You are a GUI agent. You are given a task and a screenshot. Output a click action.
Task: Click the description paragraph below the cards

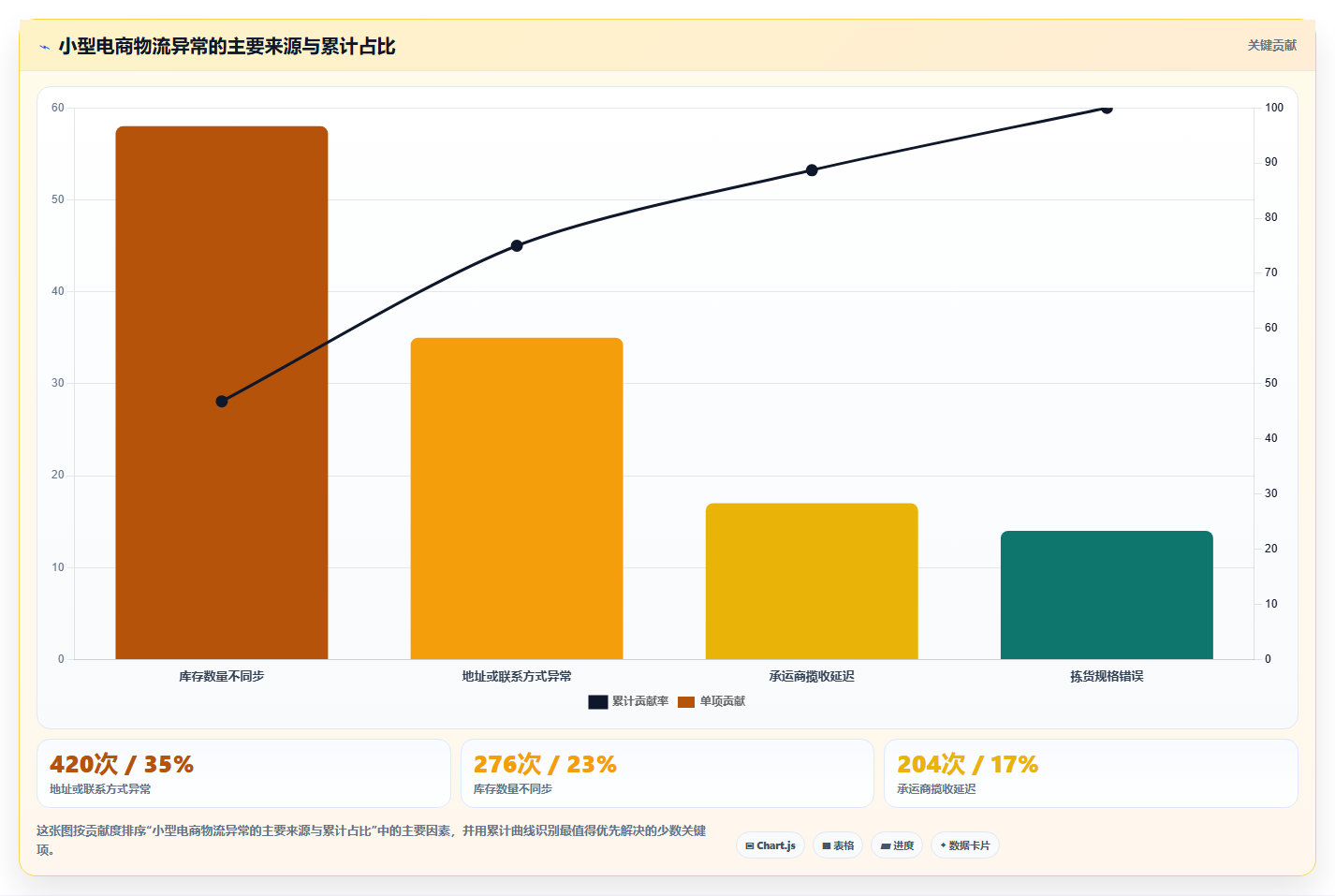(x=372, y=840)
